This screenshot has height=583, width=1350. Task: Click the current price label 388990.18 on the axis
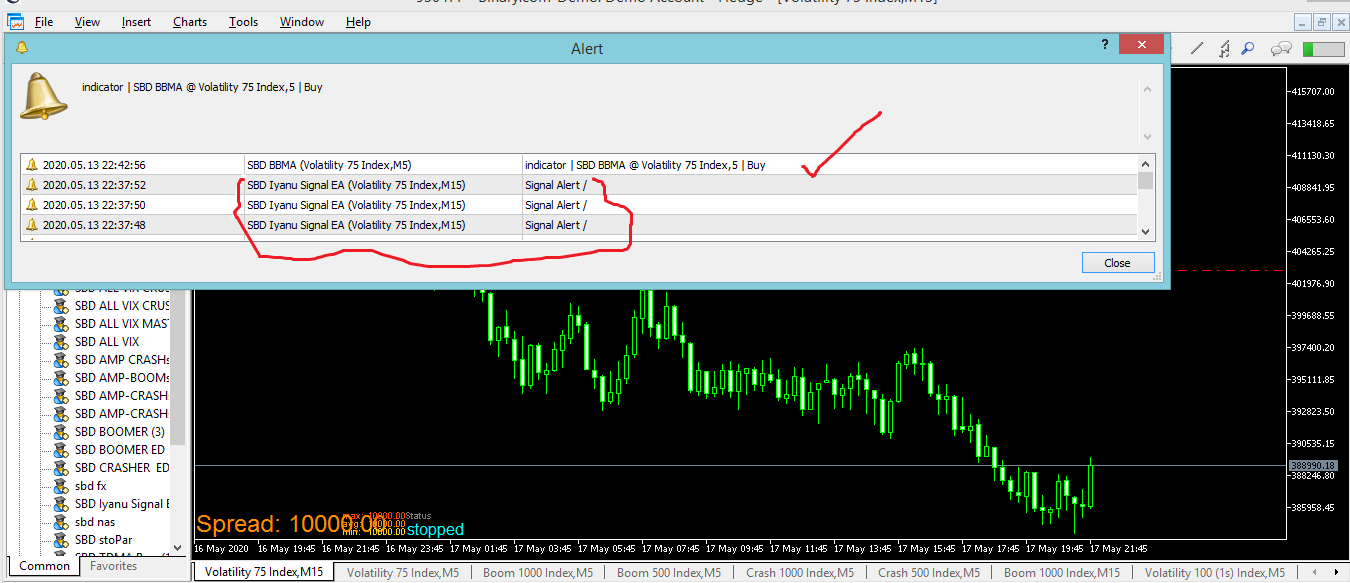point(1313,466)
